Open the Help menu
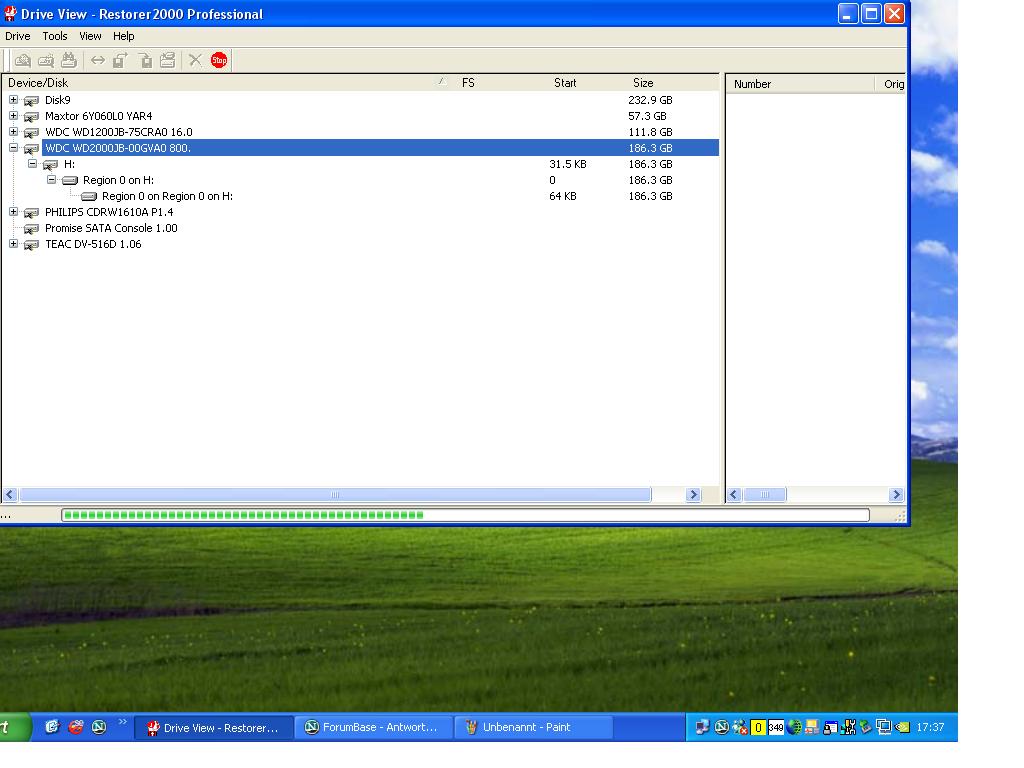 [x=123, y=37]
